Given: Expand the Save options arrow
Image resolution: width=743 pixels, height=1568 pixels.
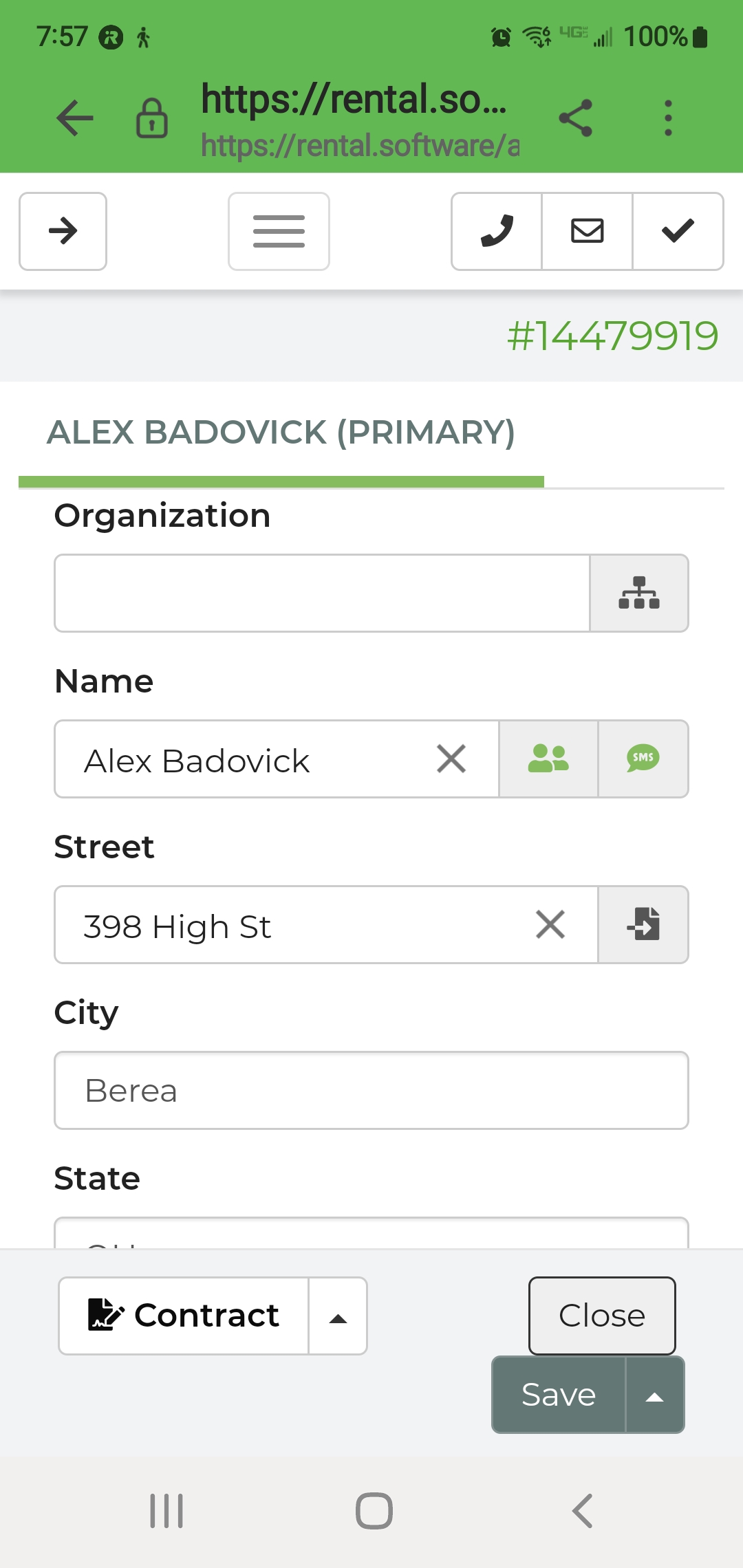Looking at the screenshot, I should [x=655, y=1395].
